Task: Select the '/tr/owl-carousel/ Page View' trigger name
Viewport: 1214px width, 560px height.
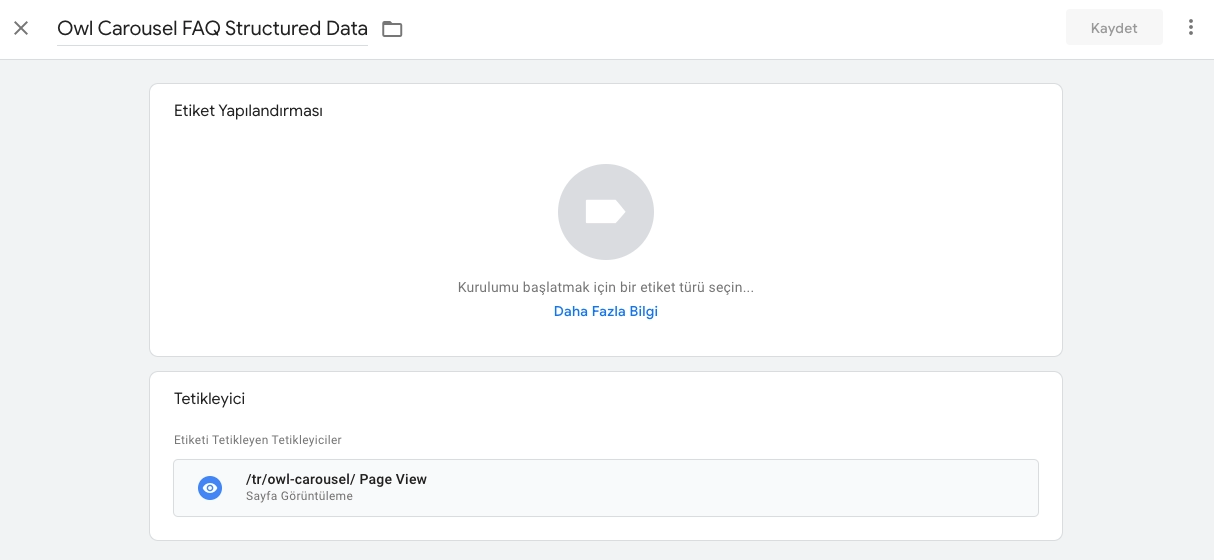Action: pos(336,479)
